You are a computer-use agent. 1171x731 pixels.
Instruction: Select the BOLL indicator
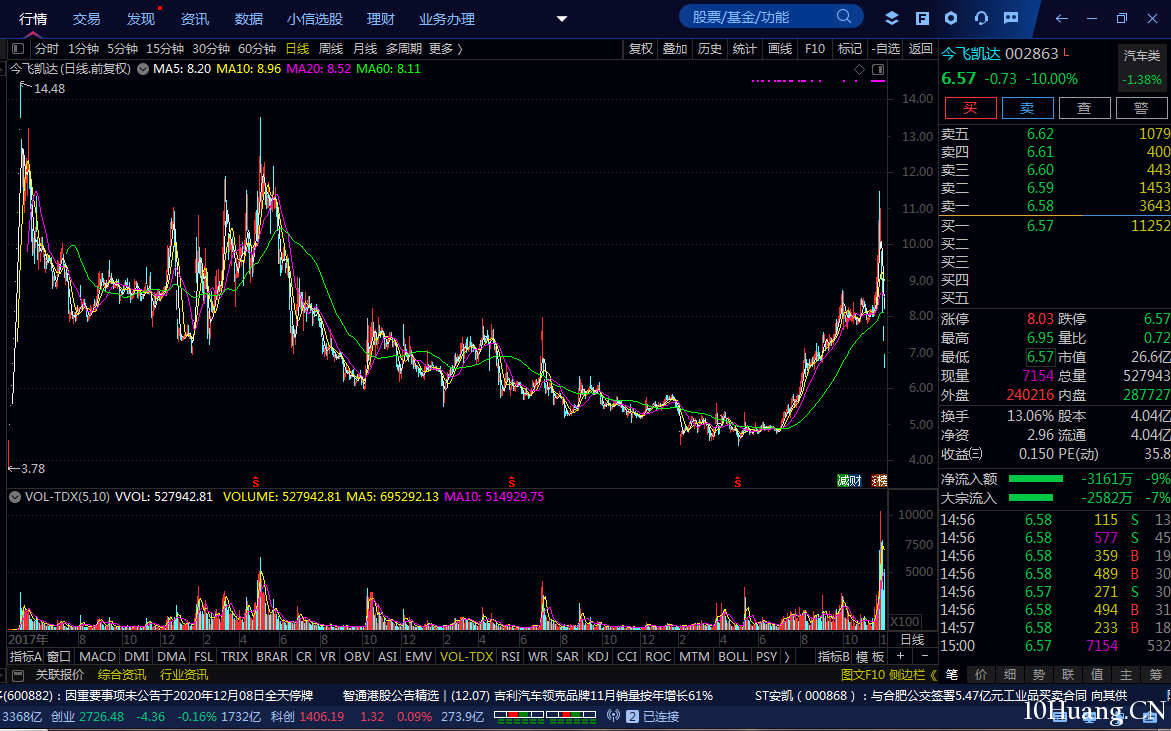(732, 656)
